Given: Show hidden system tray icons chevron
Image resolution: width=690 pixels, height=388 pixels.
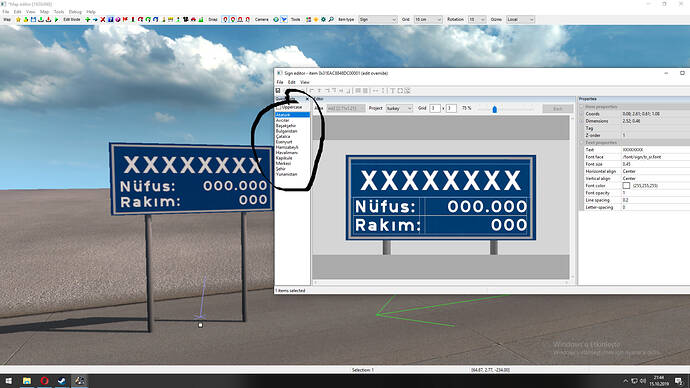Looking at the screenshot, I should (x=625, y=381).
